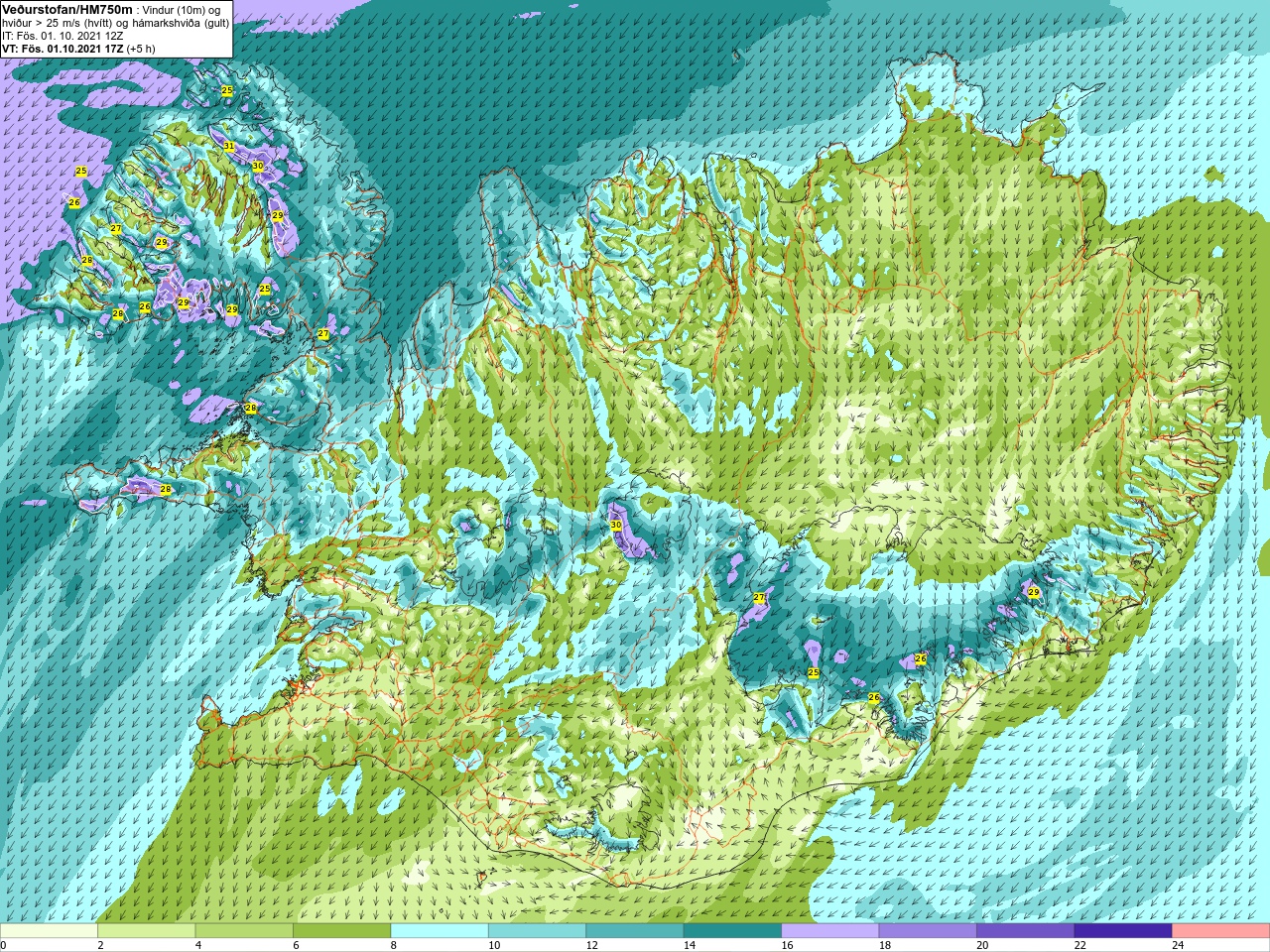The image size is (1270, 952).
Task: Click the legend scale value 16
Action: tap(787, 945)
